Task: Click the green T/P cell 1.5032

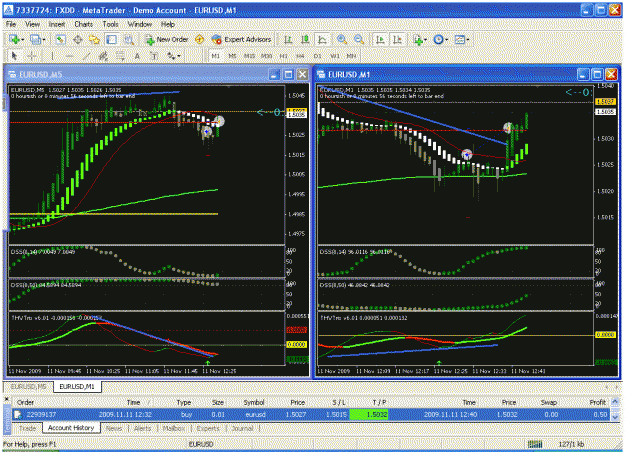Action: (x=369, y=415)
